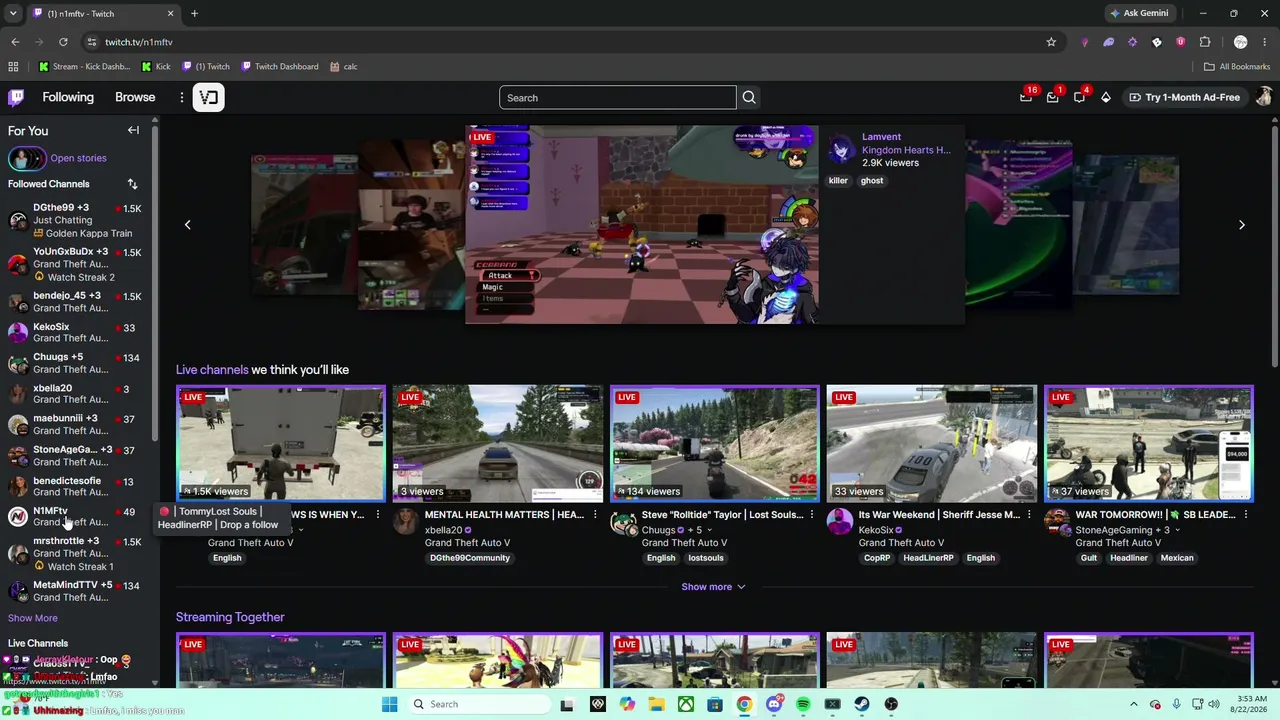This screenshot has width=1280, height=720.
Task: Click the Windows Start button
Action: [389, 704]
